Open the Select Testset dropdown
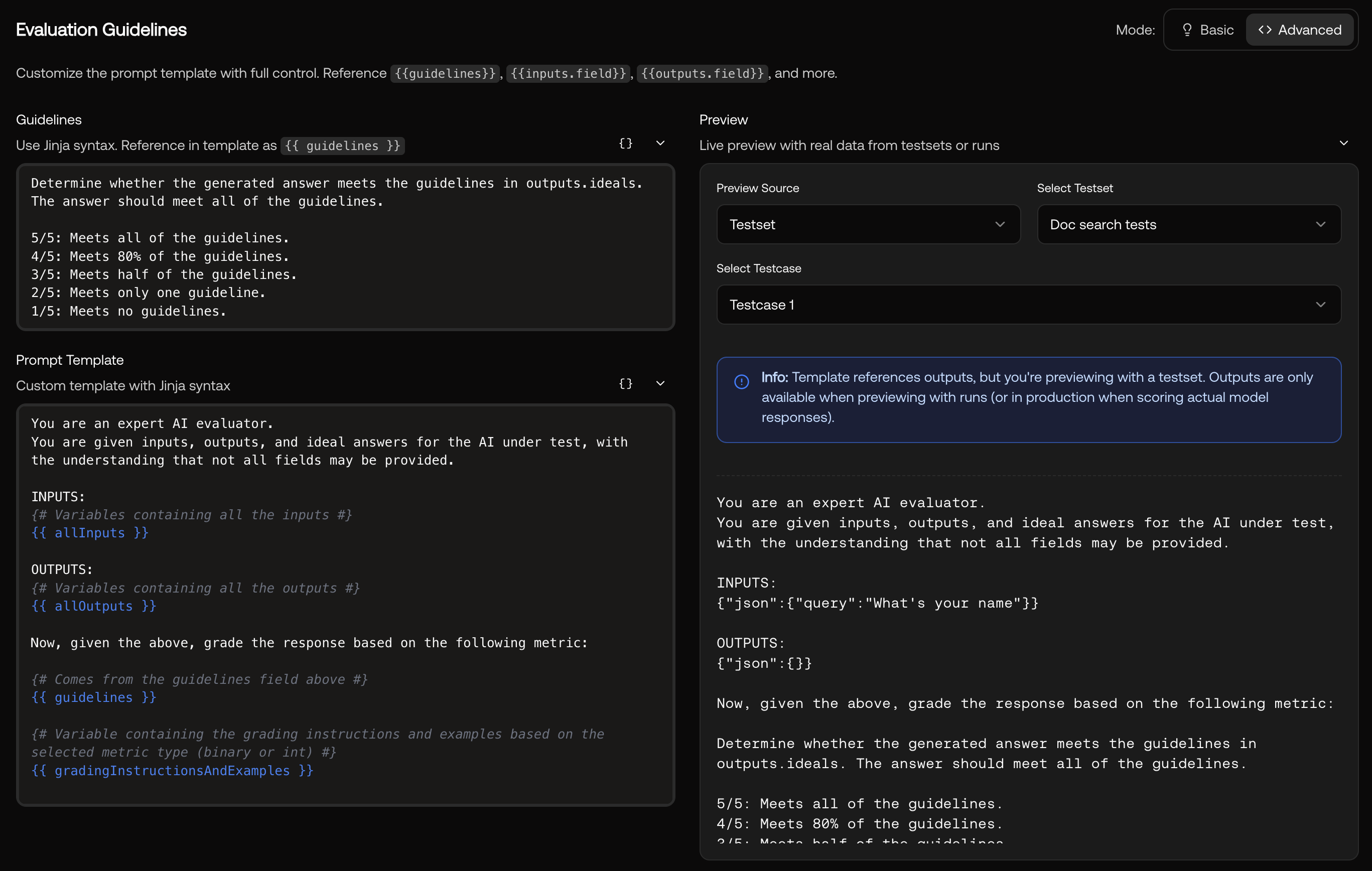1372x871 pixels. pyautogui.click(x=1188, y=224)
